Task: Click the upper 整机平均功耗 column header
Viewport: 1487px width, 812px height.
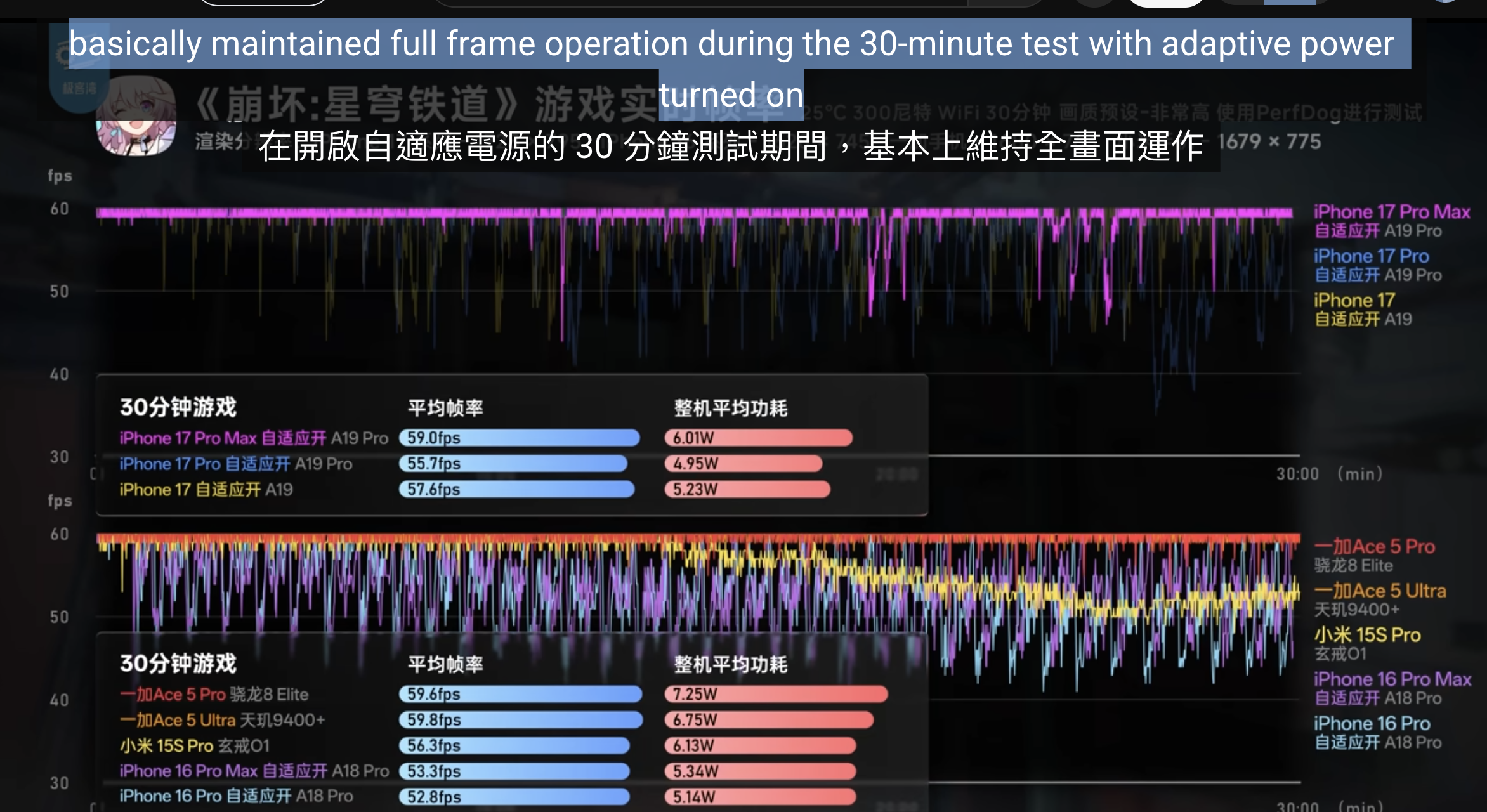Action: coord(730,408)
